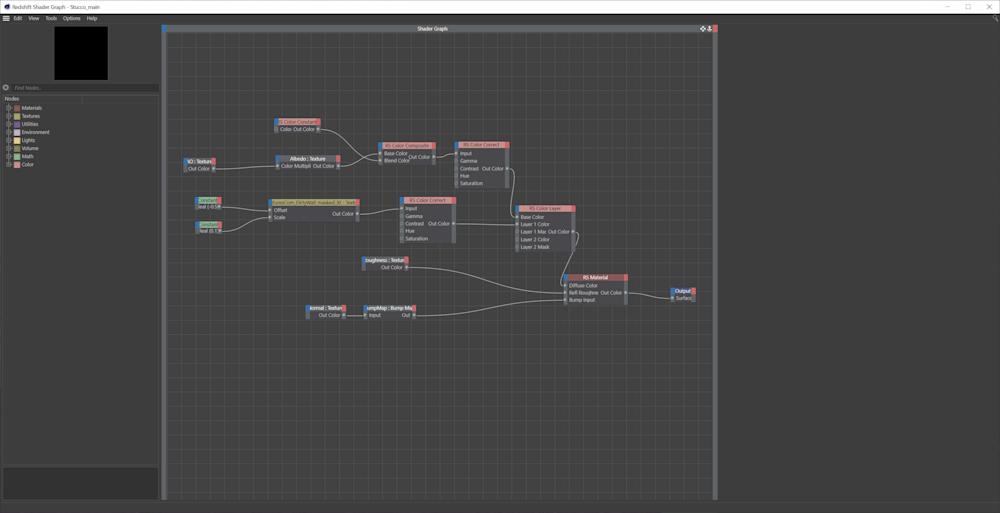This screenshot has height=513, width=1000.
Task: Expand the Environment node category
Action: click(9, 132)
